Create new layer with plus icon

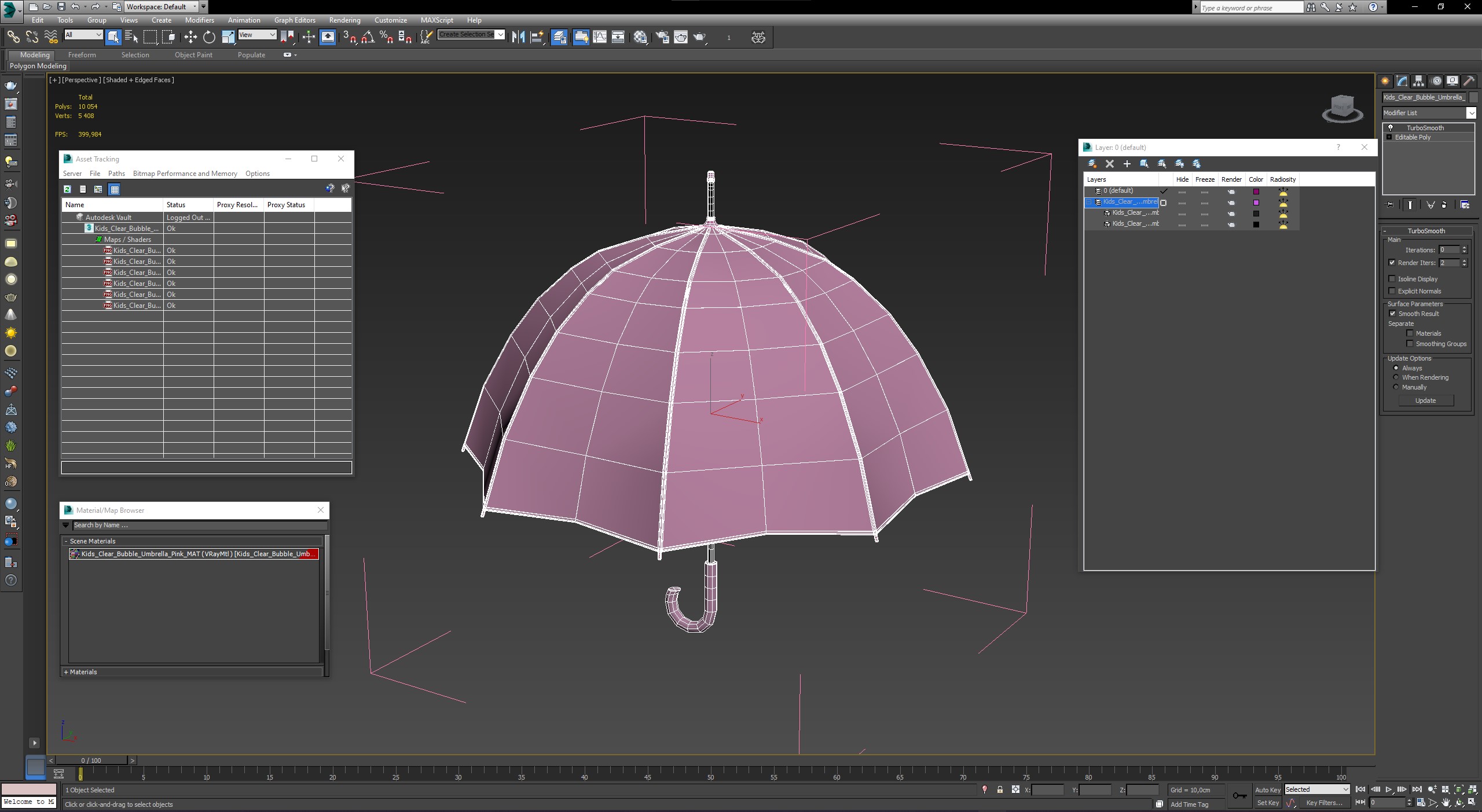click(1127, 164)
